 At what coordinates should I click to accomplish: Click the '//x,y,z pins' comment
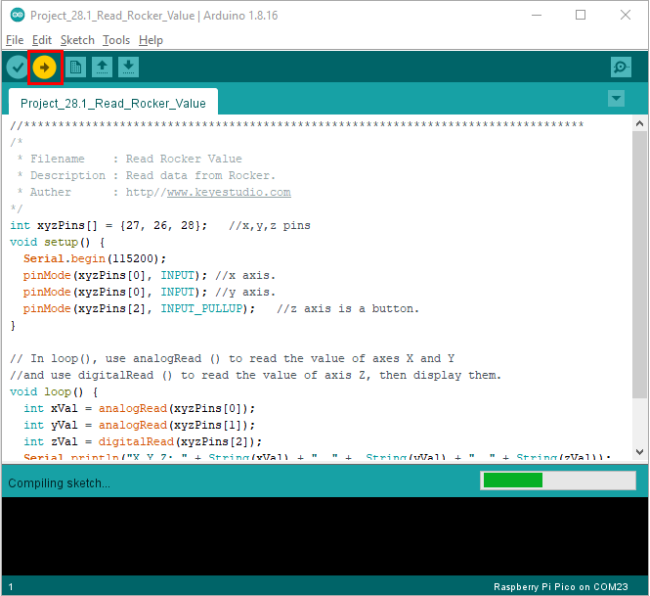point(269,225)
